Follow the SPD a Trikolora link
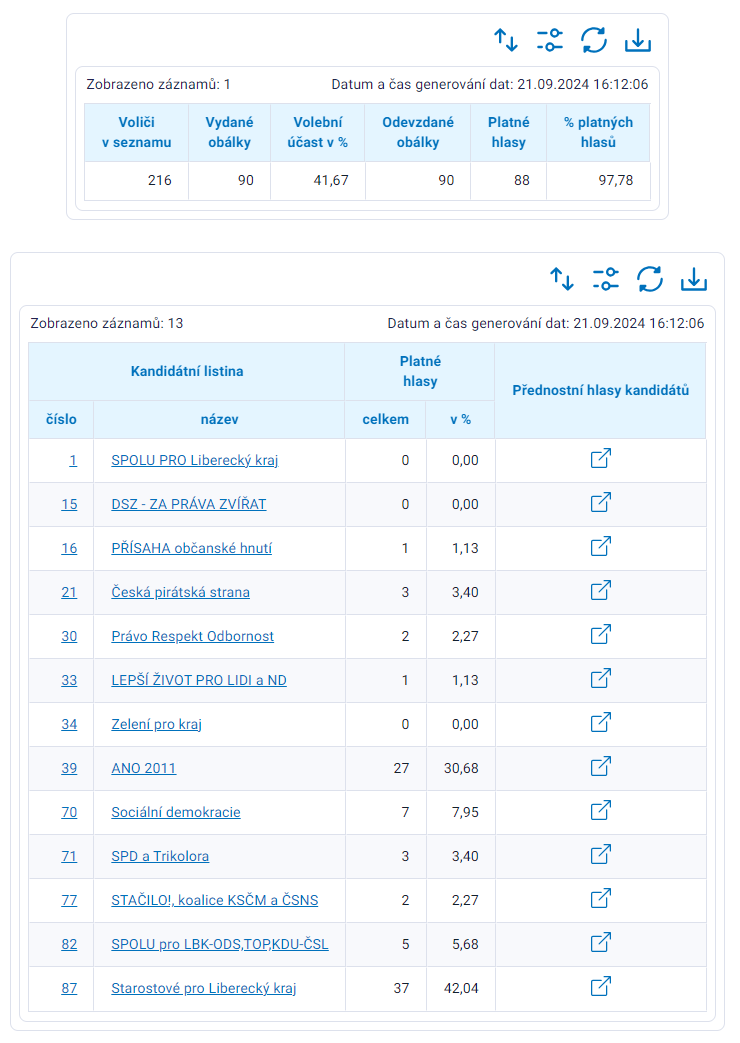740x1043 pixels. coord(160,856)
